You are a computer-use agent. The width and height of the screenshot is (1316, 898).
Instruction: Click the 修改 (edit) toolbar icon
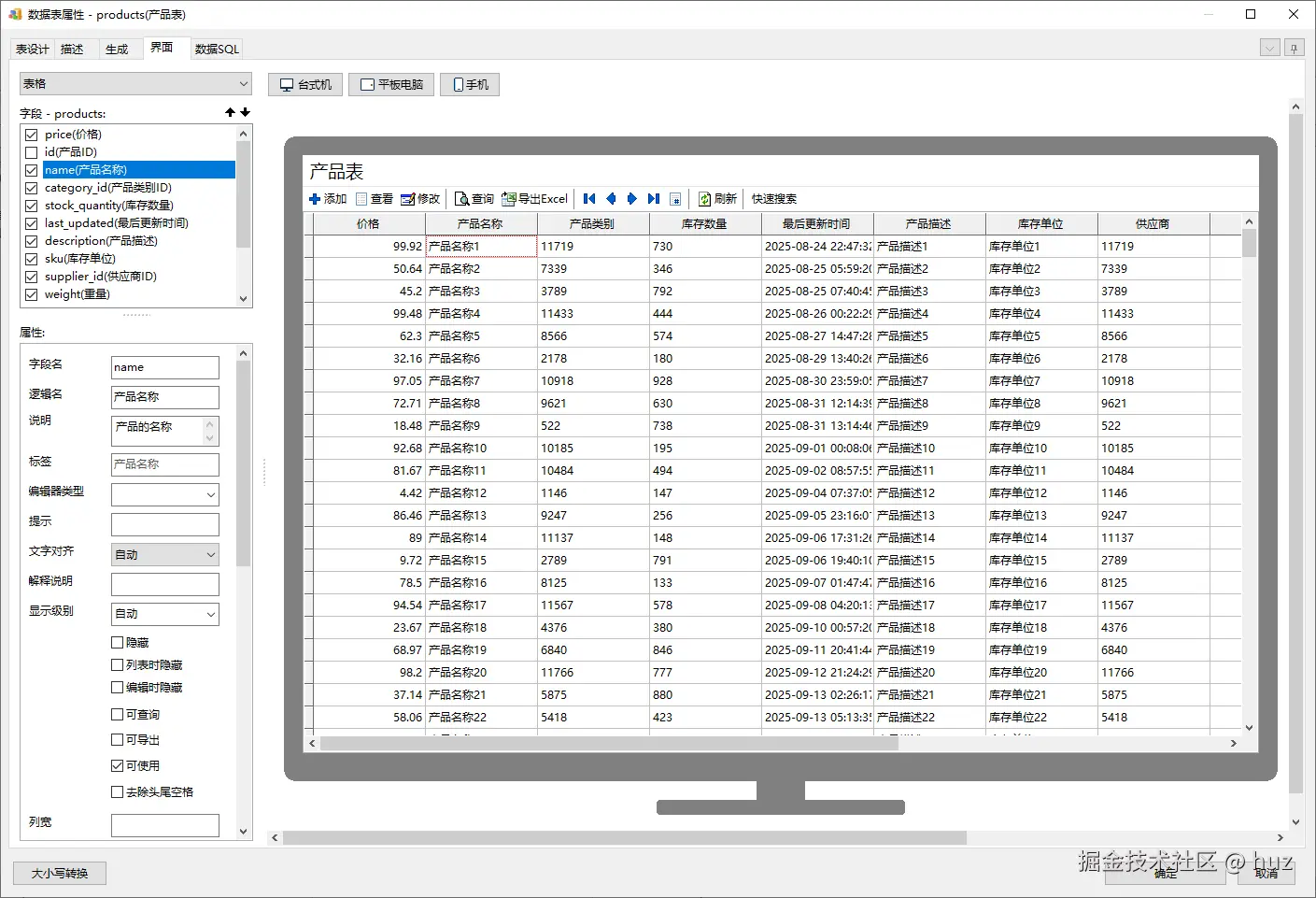407,199
